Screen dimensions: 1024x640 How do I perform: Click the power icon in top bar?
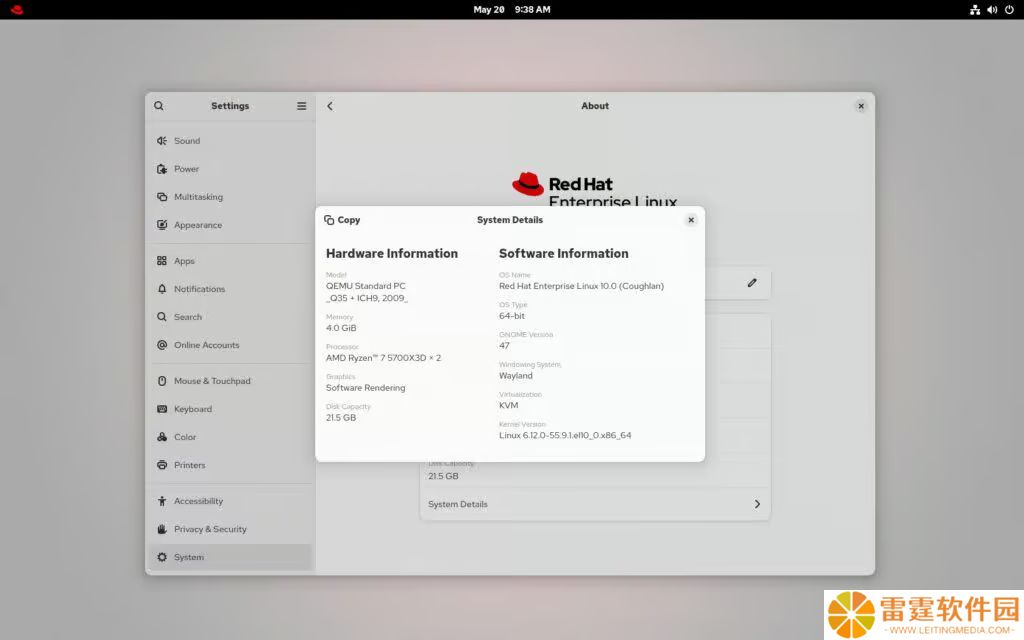tap(1009, 9)
